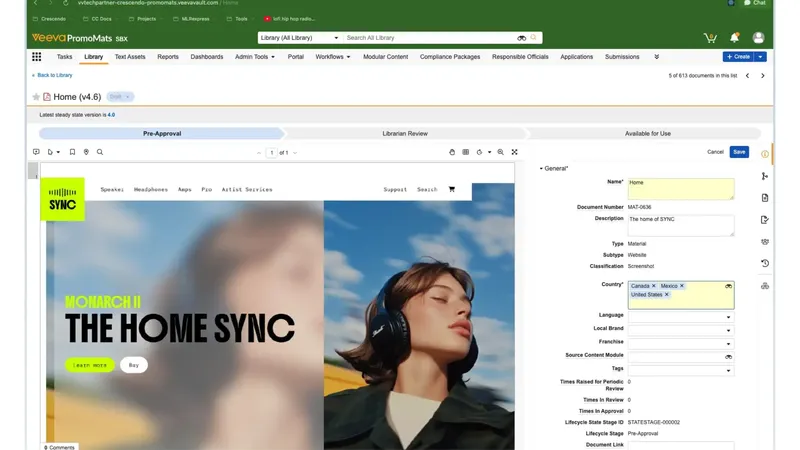Click the binoculars advanced search icon
800x450 pixels.
click(521, 38)
